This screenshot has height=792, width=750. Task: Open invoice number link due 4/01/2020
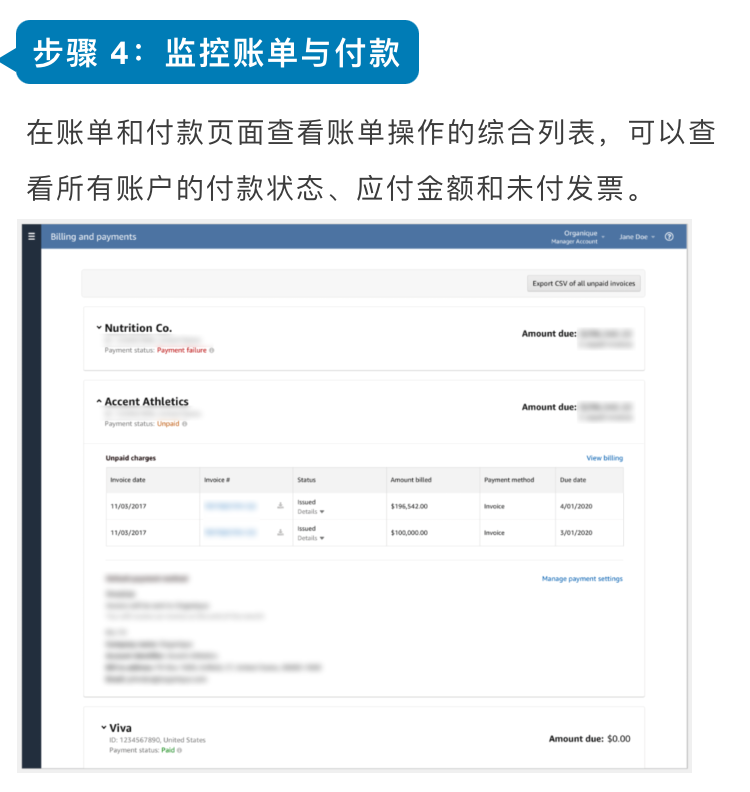231,506
